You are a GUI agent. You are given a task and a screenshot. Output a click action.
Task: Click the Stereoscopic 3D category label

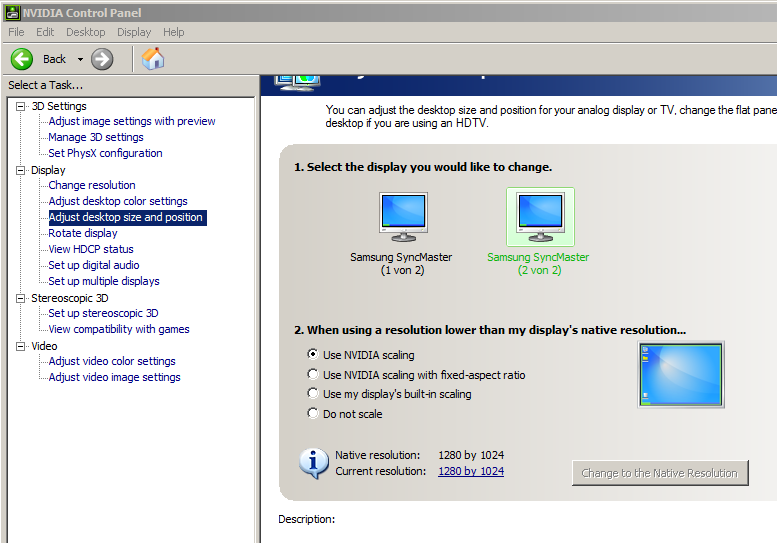(x=70, y=298)
